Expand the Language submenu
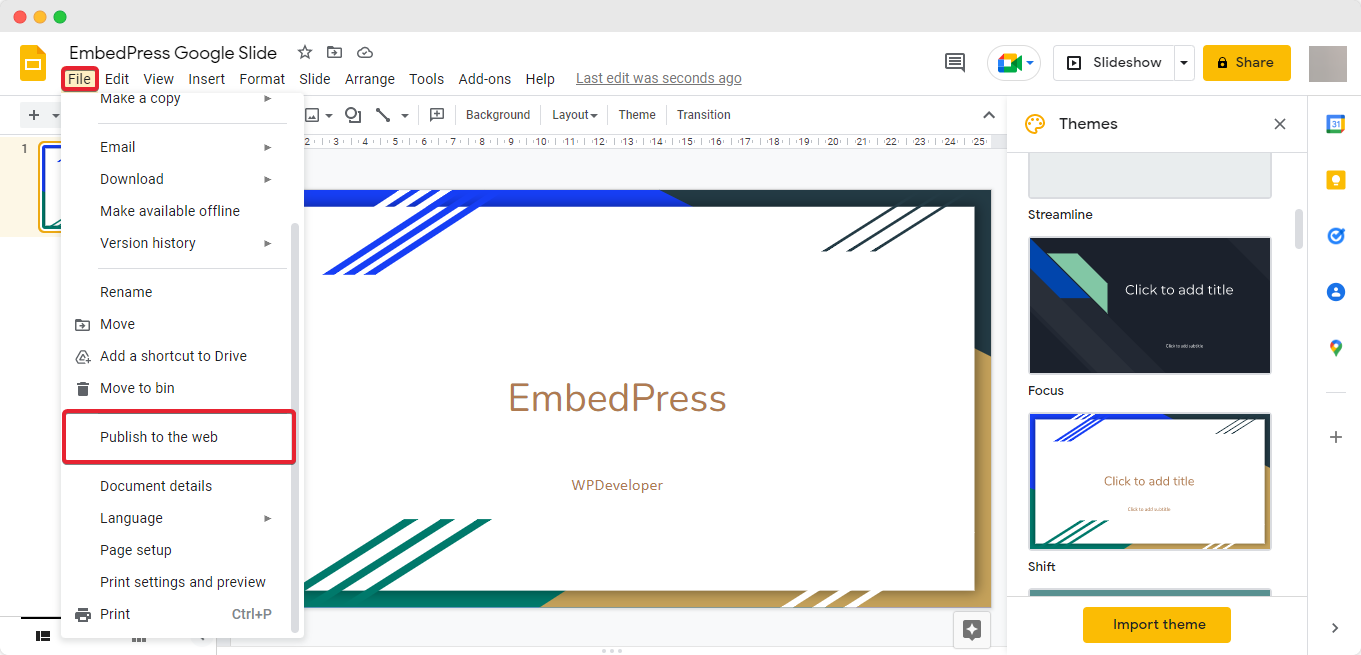The height and width of the screenshot is (655, 1361). [x=267, y=518]
